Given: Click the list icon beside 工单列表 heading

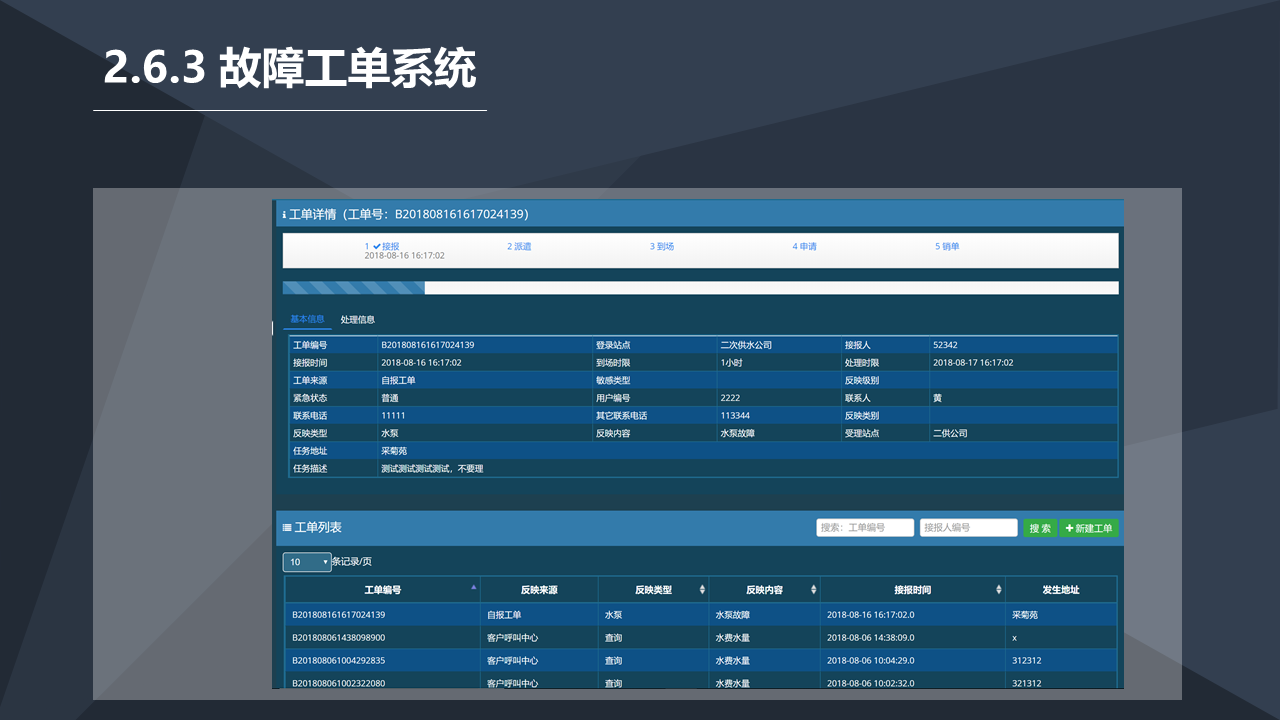Looking at the screenshot, I should tap(287, 528).
